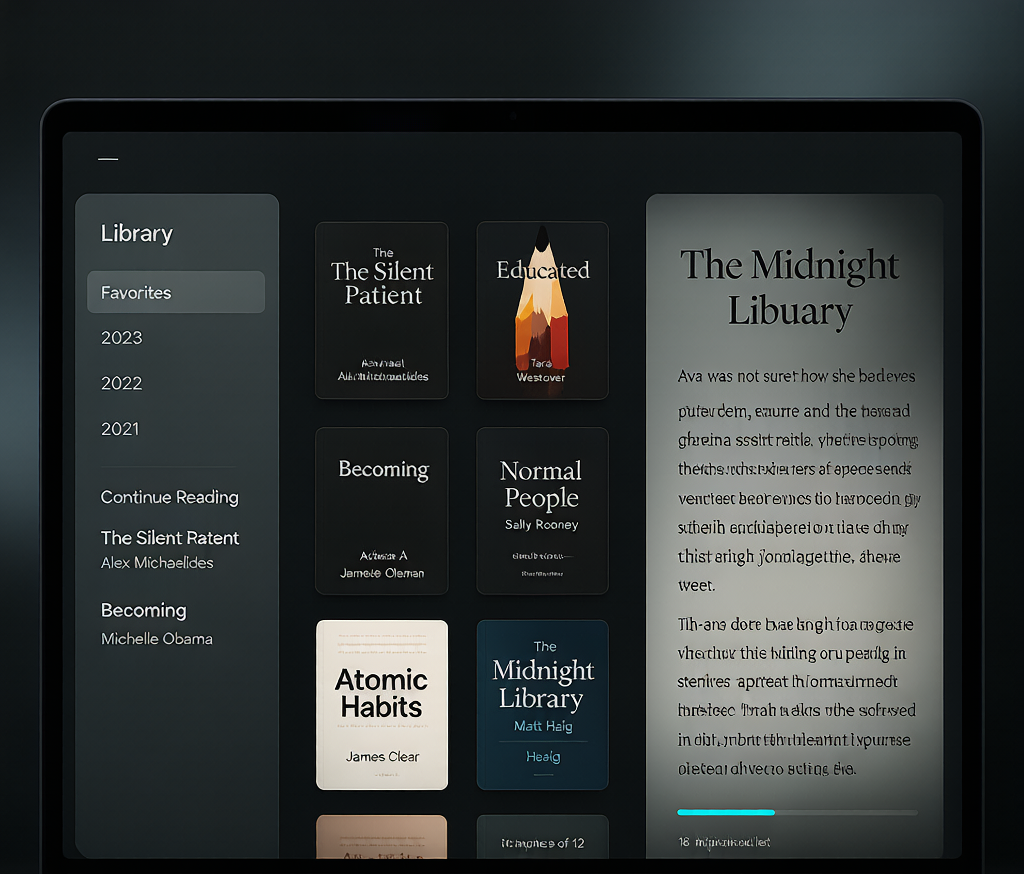Click the Continue Reading heading
1024x874 pixels.
(x=170, y=497)
